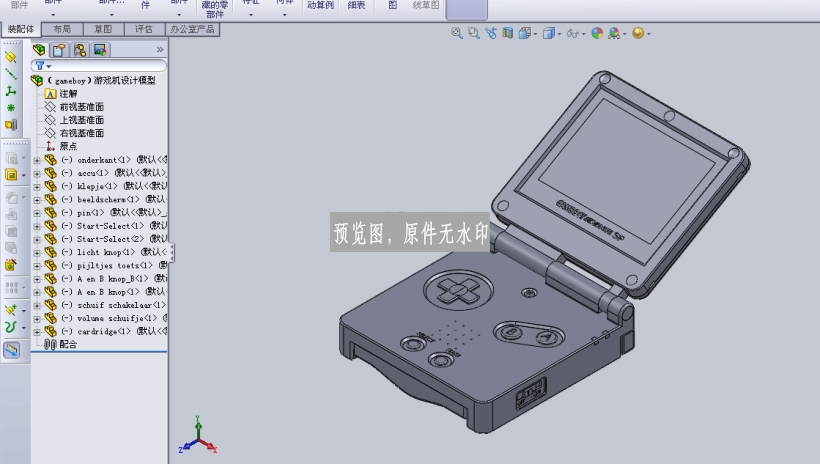The height and width of the screenshot is (464, 820).
Task: Select the 右视基准面 plane
Action: tap(75, 133)
